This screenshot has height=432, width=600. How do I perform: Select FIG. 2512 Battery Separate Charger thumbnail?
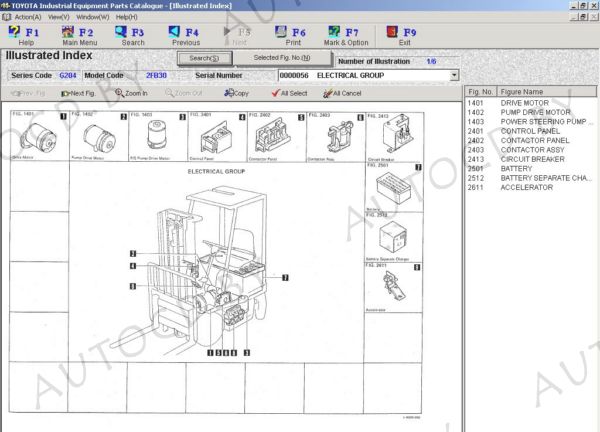pos(394,237)
